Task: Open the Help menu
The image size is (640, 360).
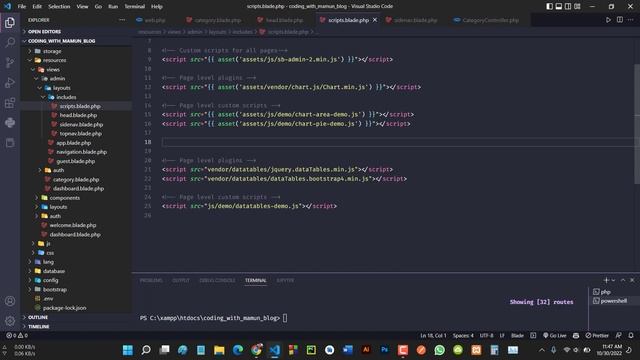Action: point(156,6)
